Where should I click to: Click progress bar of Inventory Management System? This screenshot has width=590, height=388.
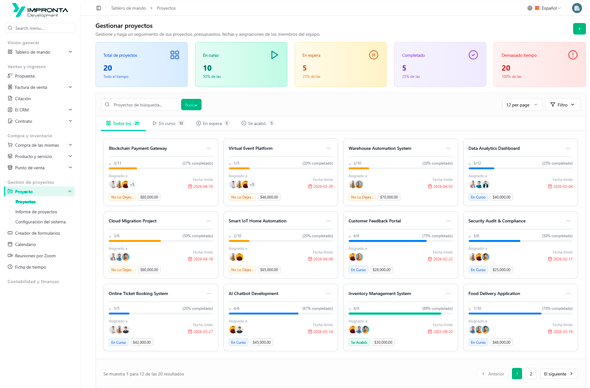click(x=400, y=313)
